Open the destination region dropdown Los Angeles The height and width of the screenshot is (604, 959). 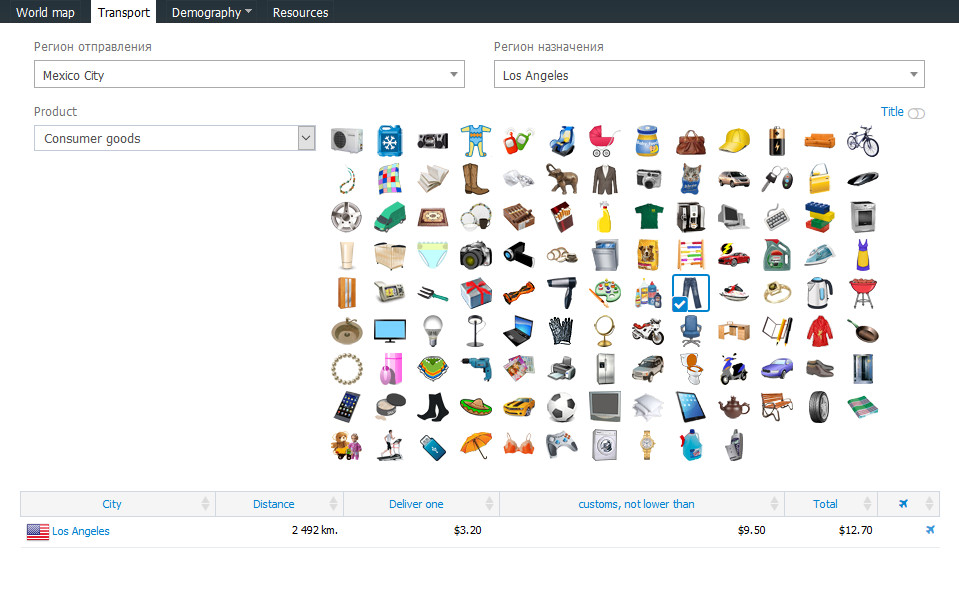point(709,75)
